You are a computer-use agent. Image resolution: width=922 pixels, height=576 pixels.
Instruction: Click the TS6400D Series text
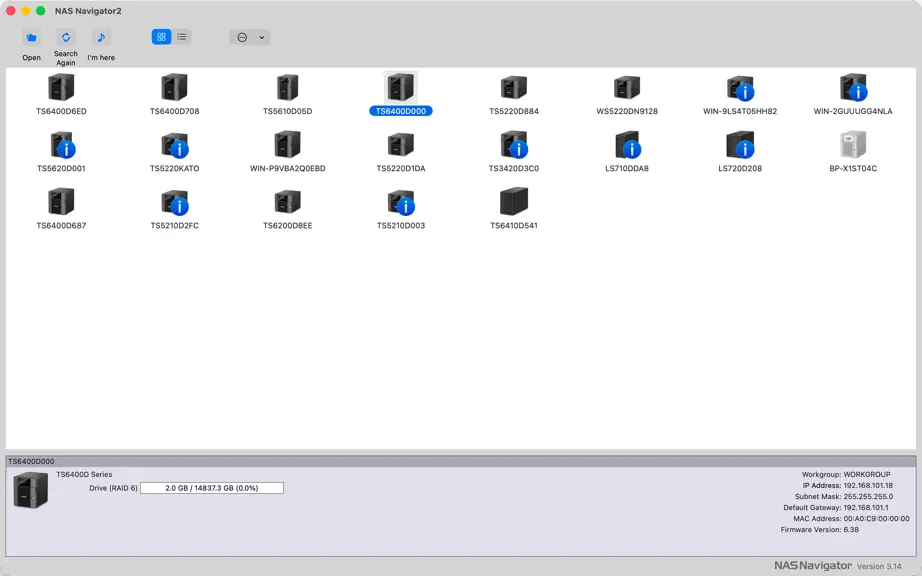click(x=84, y=474)
